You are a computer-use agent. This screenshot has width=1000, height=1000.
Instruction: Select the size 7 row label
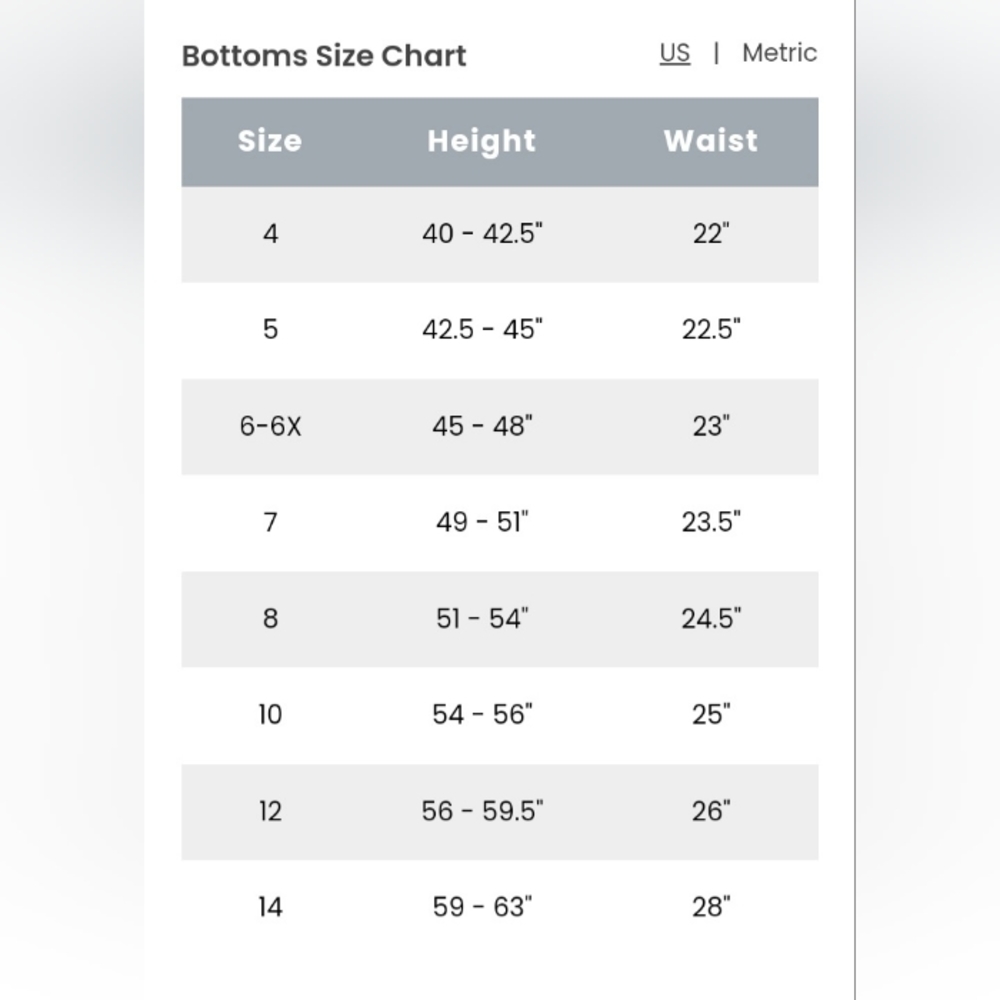270,522
